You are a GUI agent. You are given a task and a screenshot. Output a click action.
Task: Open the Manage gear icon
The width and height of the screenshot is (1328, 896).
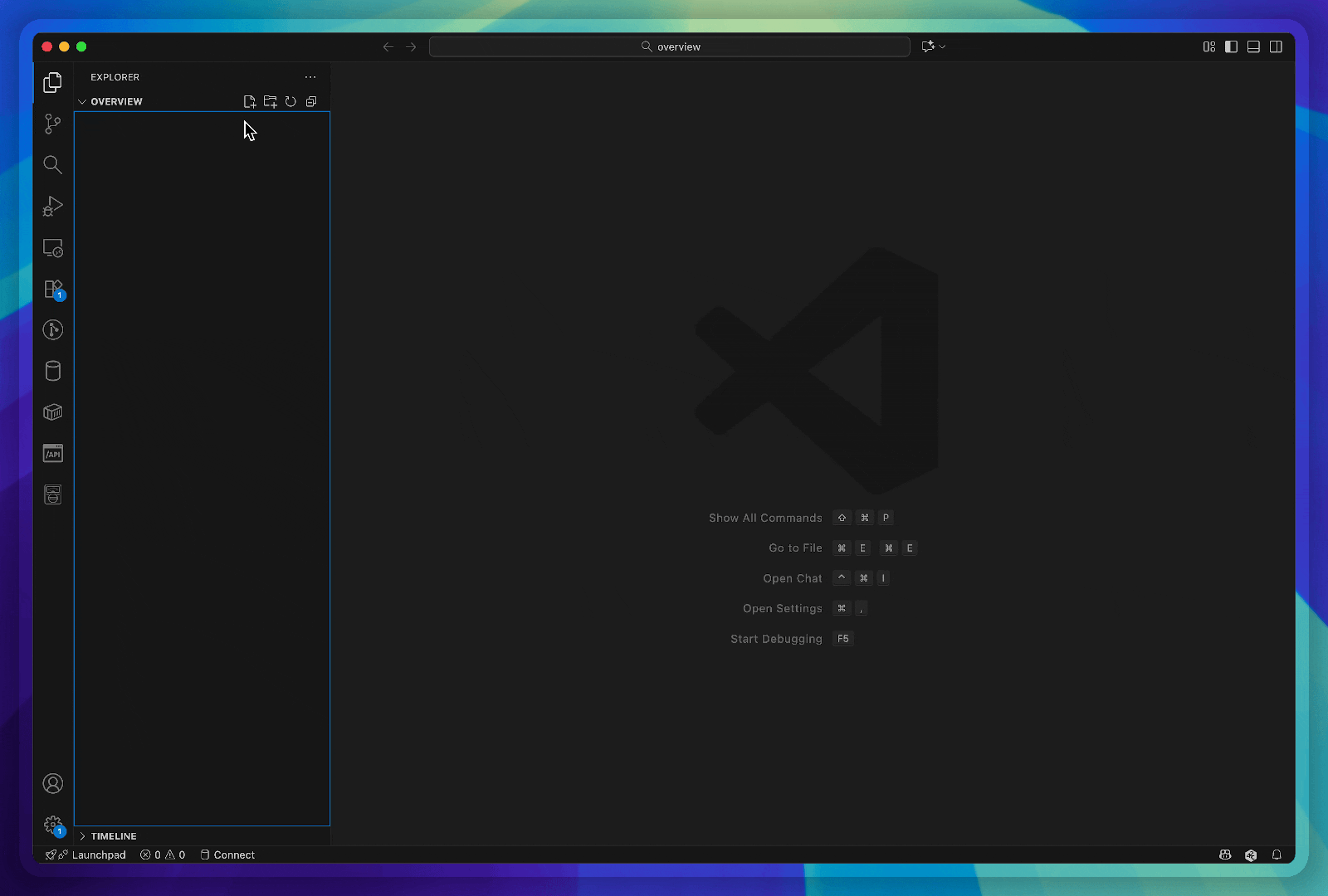pos(53,825)
